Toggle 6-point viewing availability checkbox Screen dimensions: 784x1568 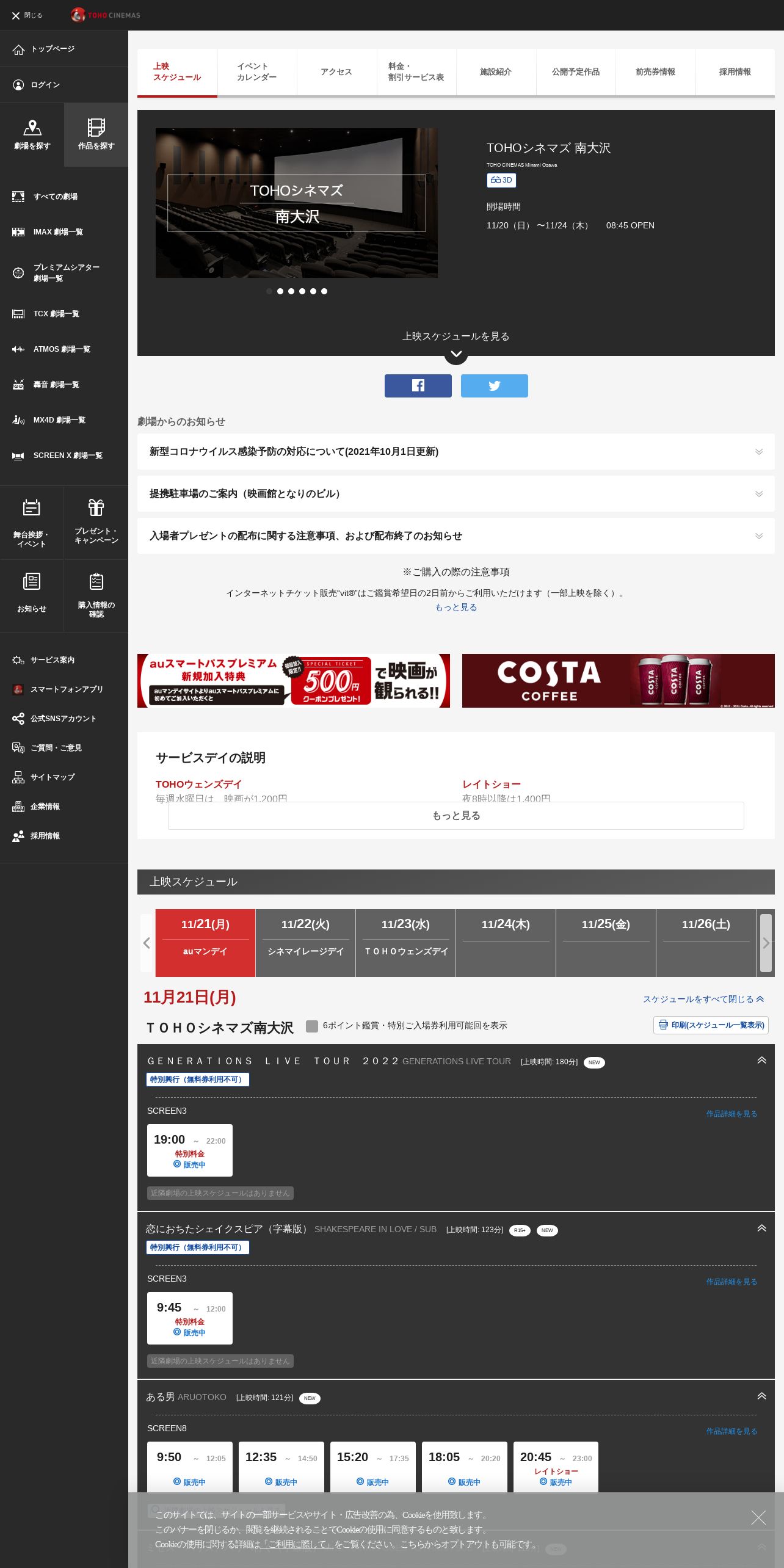point(312,1026)
